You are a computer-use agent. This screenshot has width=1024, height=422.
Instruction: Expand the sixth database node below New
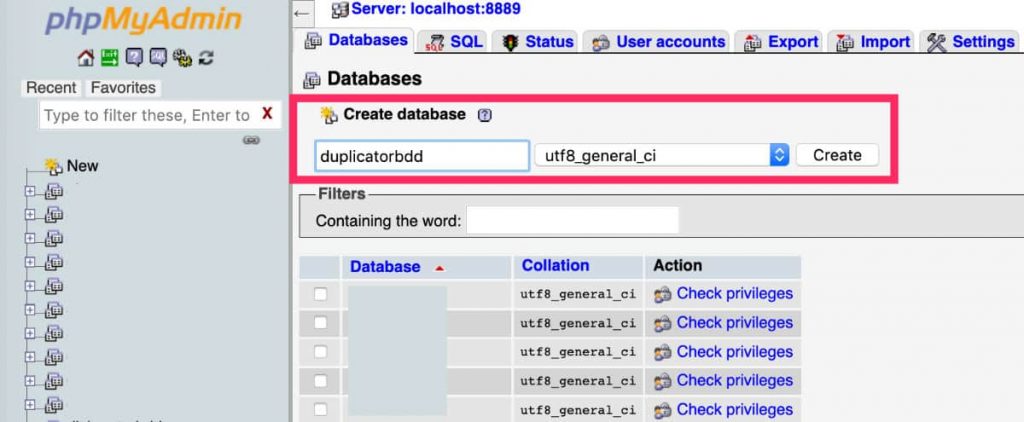(30, 310)
